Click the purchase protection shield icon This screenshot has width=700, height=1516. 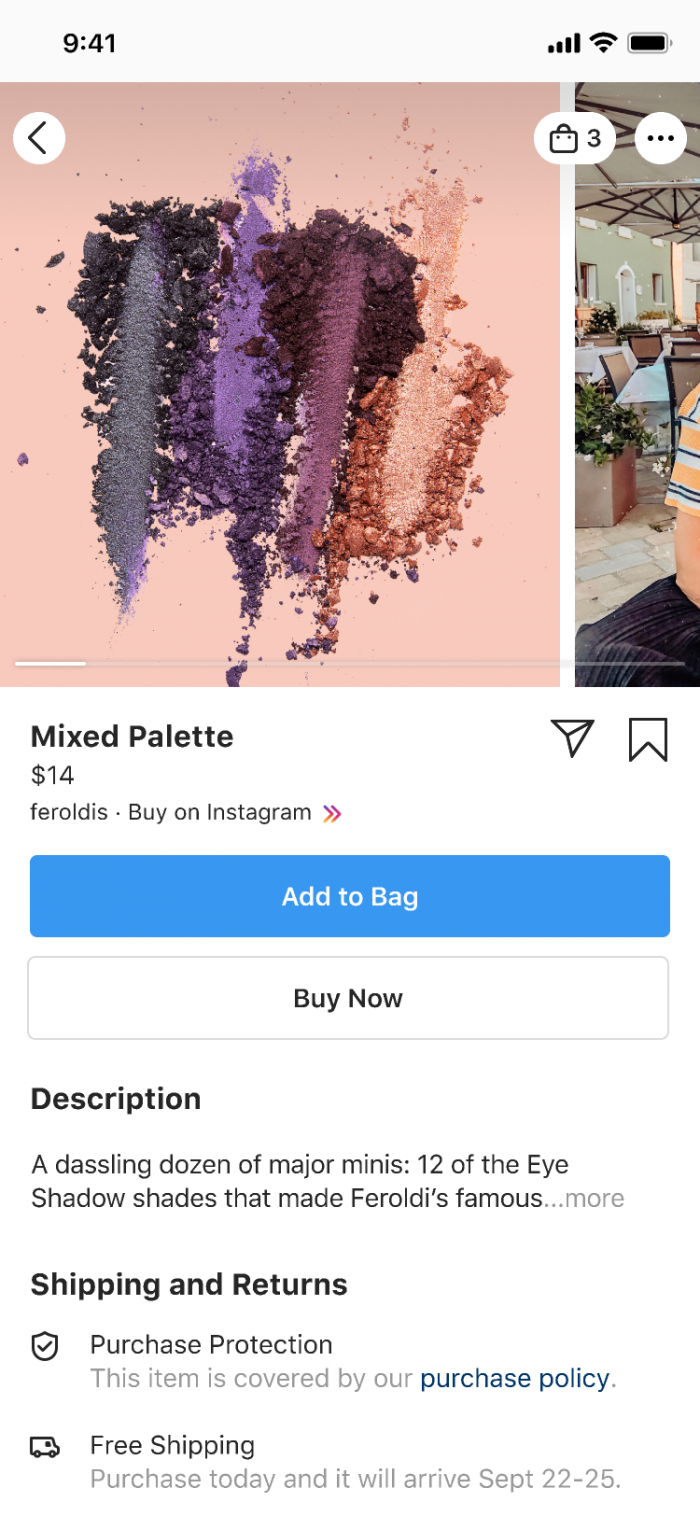point(45,1347)
